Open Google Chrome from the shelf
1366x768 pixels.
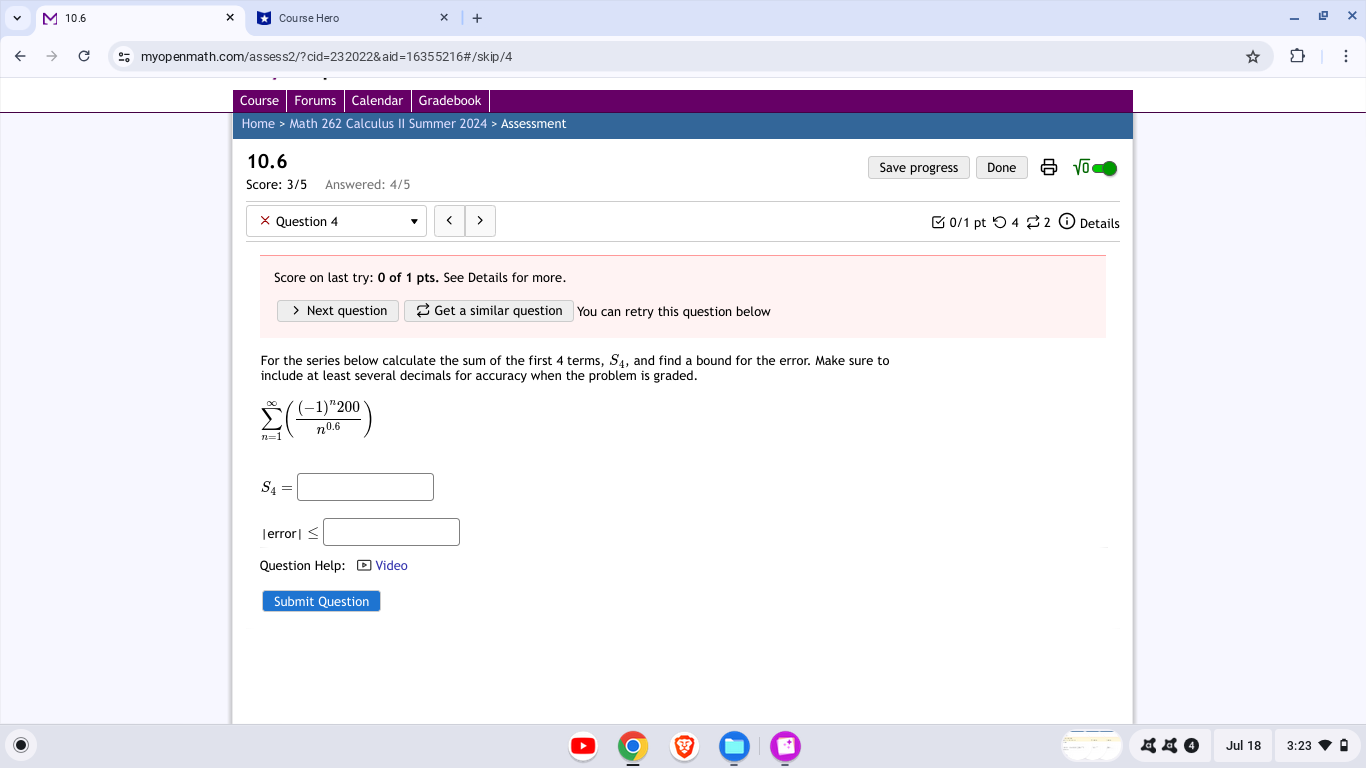click(633, 746)
